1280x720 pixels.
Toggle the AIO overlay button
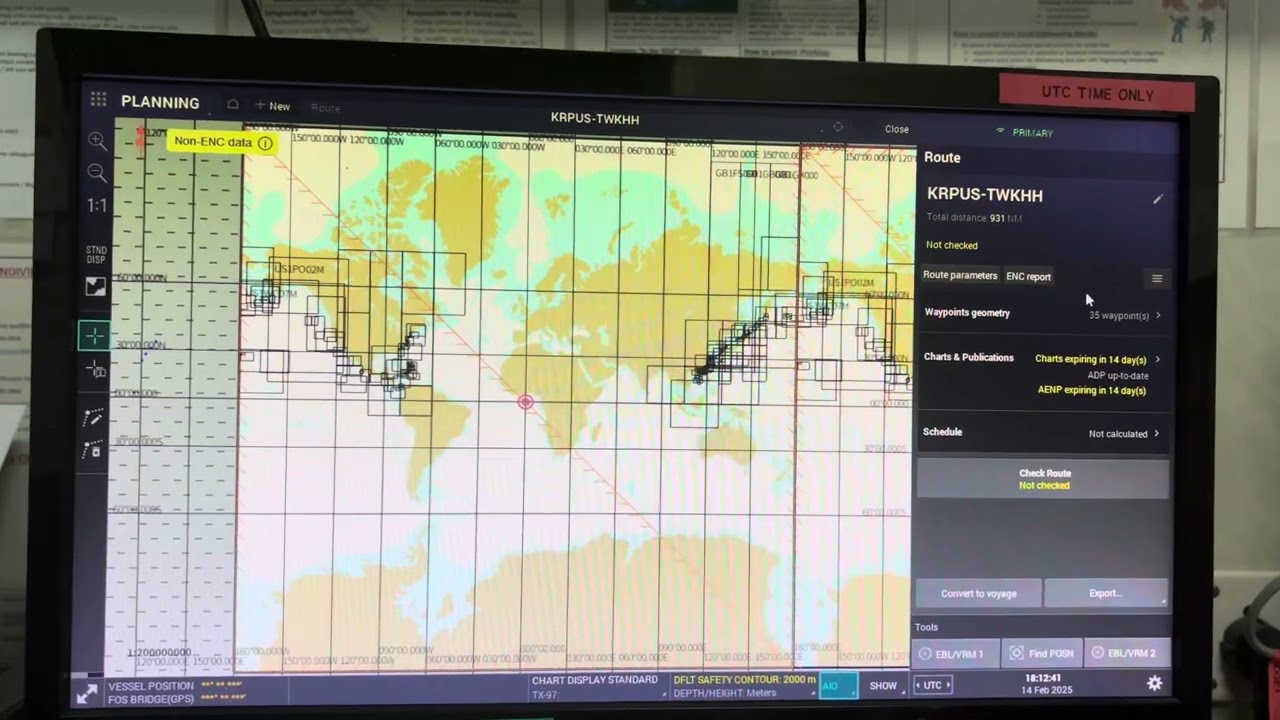click(838, 686)
